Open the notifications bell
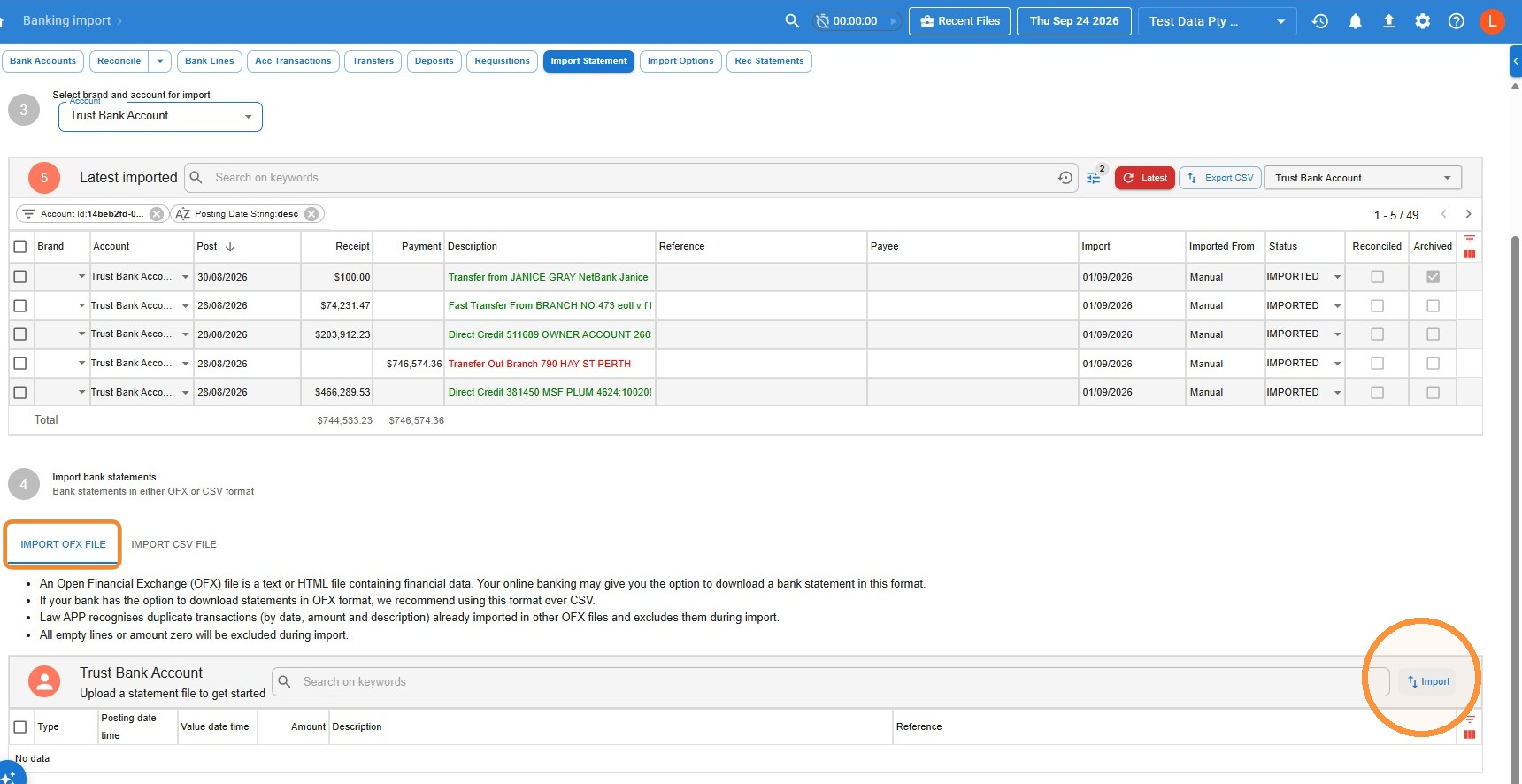The image size is (1522, 784). (x=1355, y=21)
